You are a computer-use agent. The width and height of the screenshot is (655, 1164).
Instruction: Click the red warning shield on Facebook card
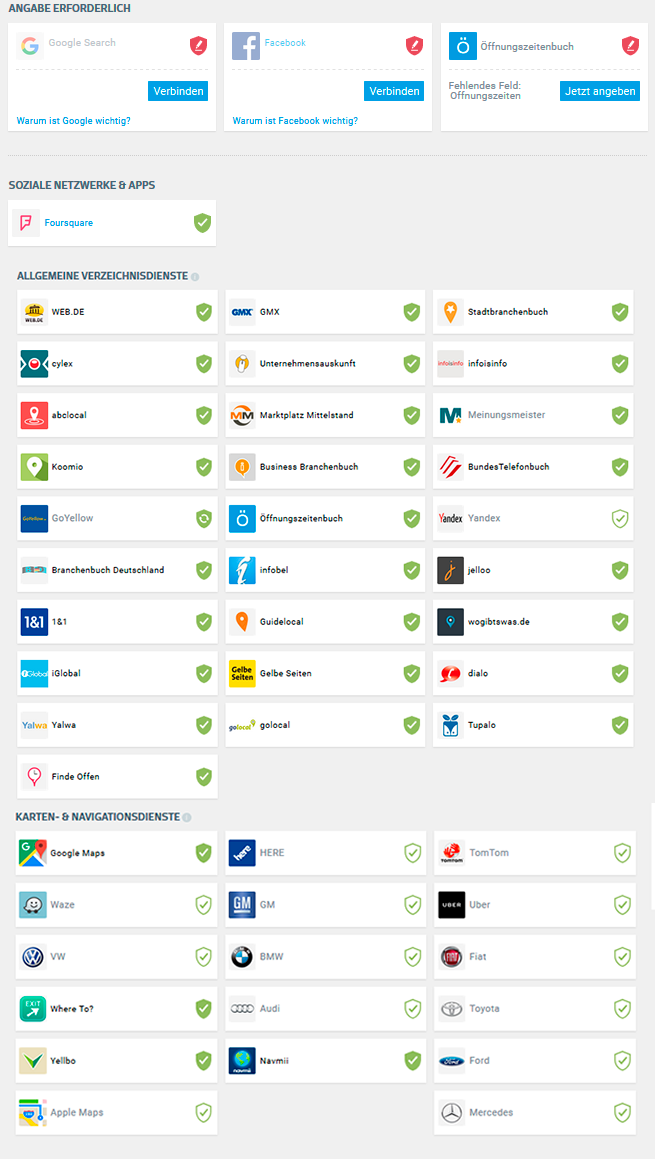[x=414, y=46]
